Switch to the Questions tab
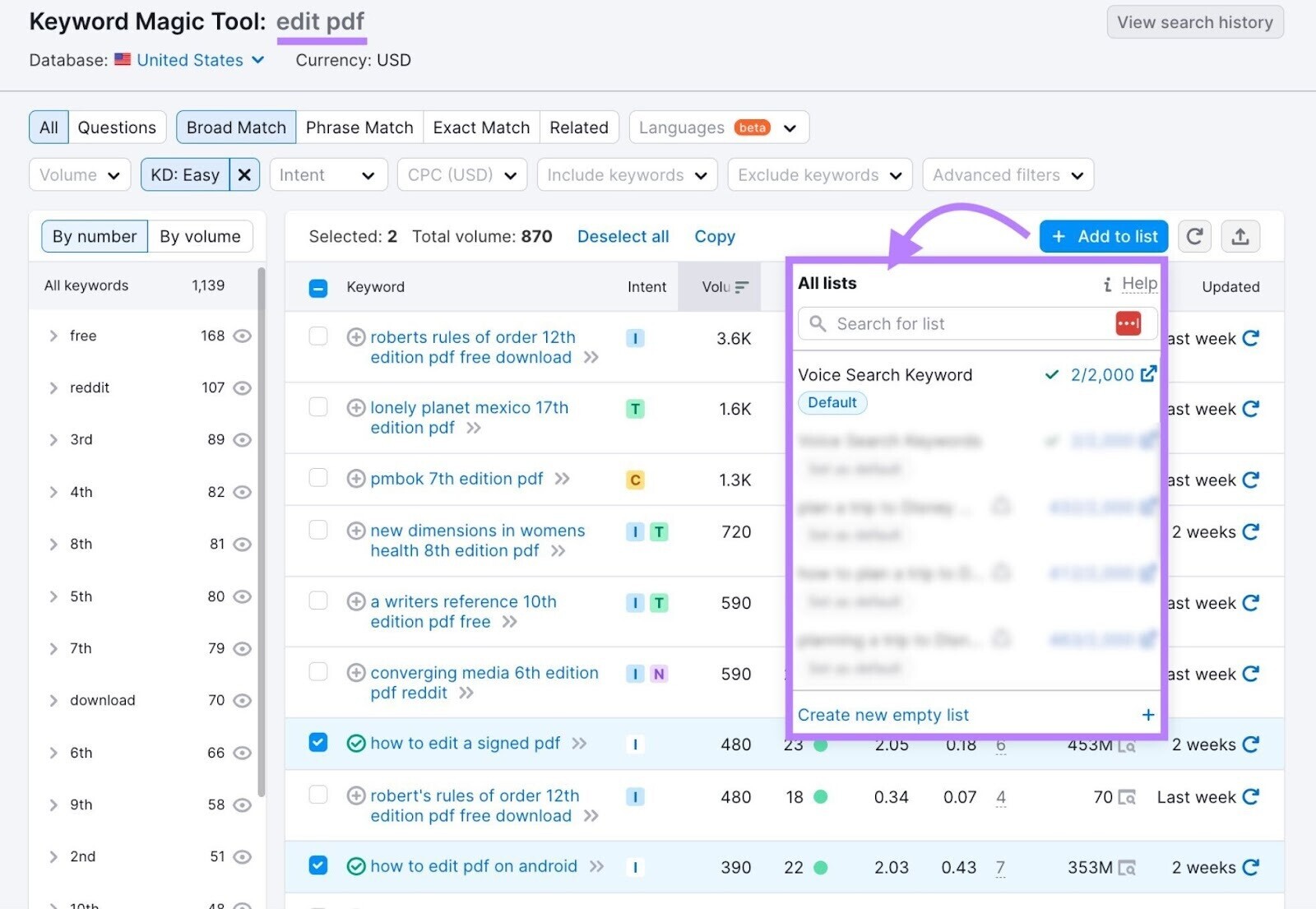Screen dimensions: 1316x909 click(x=117, y=127)
